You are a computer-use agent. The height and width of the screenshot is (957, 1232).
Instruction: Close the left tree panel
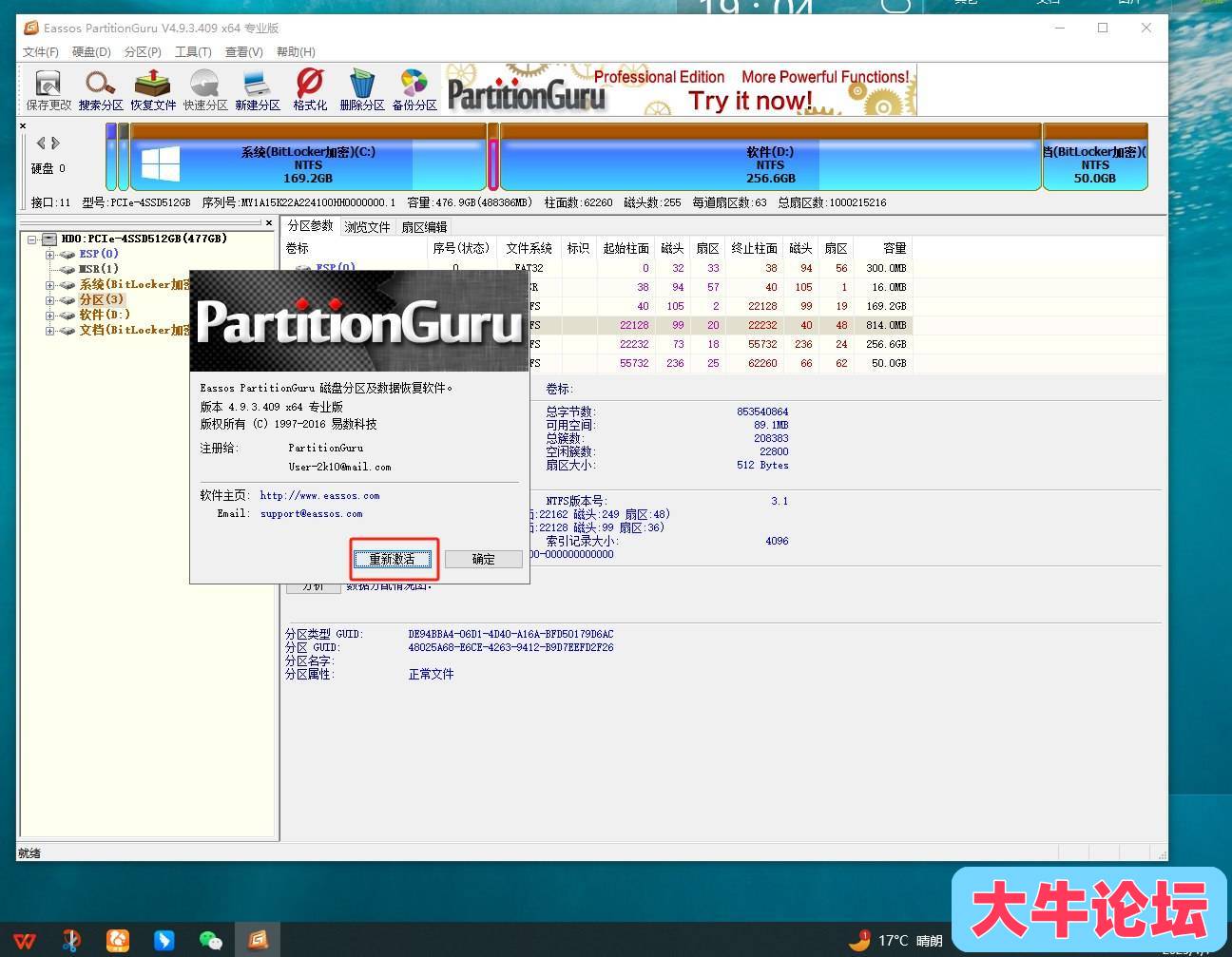point(269,223)
